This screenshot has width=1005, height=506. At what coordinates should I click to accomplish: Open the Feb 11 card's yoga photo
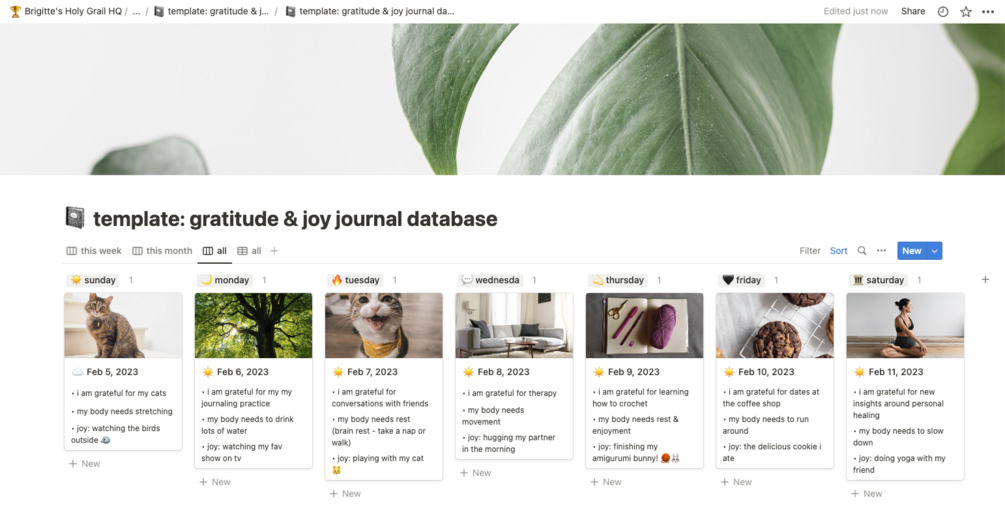point(905,325)
